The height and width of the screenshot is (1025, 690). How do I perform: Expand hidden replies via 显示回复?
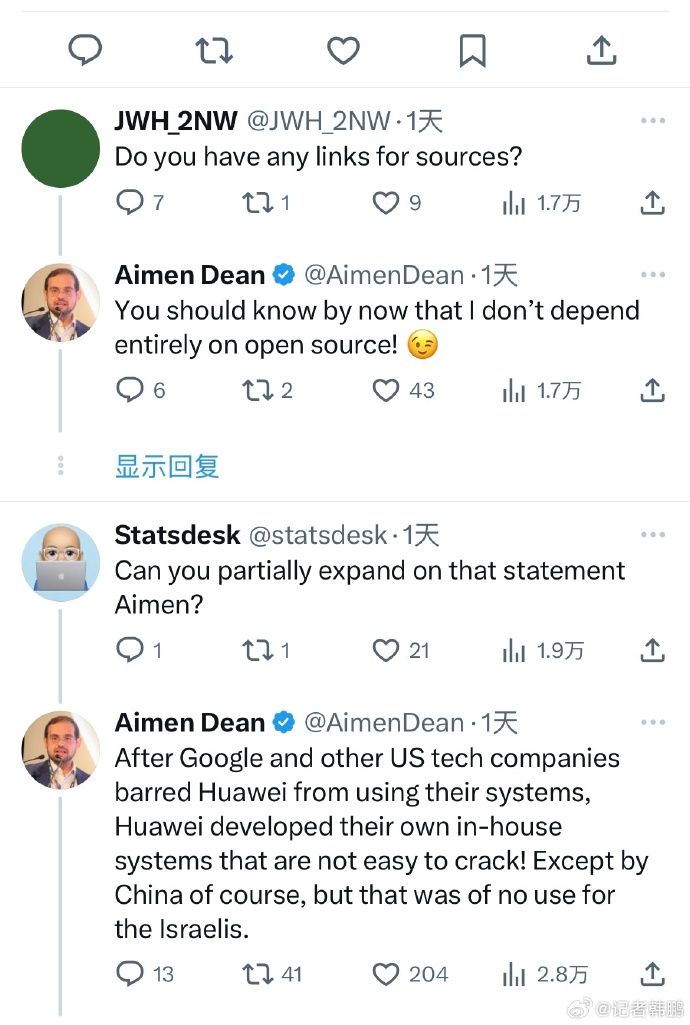tap(167, 466)
